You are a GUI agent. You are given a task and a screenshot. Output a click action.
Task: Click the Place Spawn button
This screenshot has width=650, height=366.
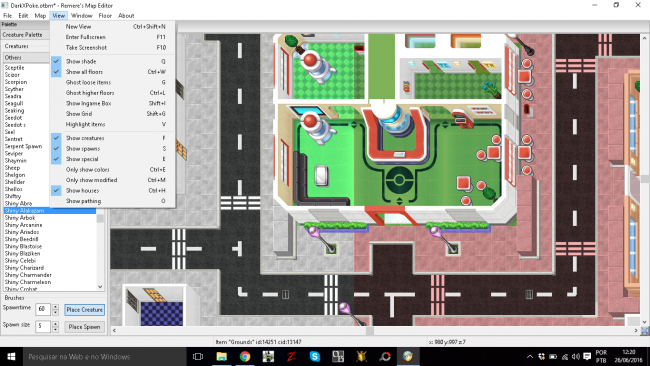click(x=85, y=327)
